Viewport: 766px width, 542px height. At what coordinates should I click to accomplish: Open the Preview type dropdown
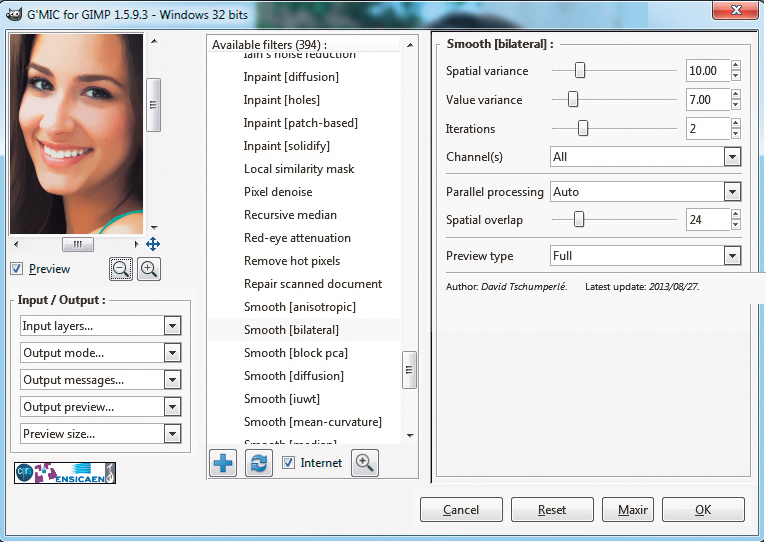click(x=645, y=256)
